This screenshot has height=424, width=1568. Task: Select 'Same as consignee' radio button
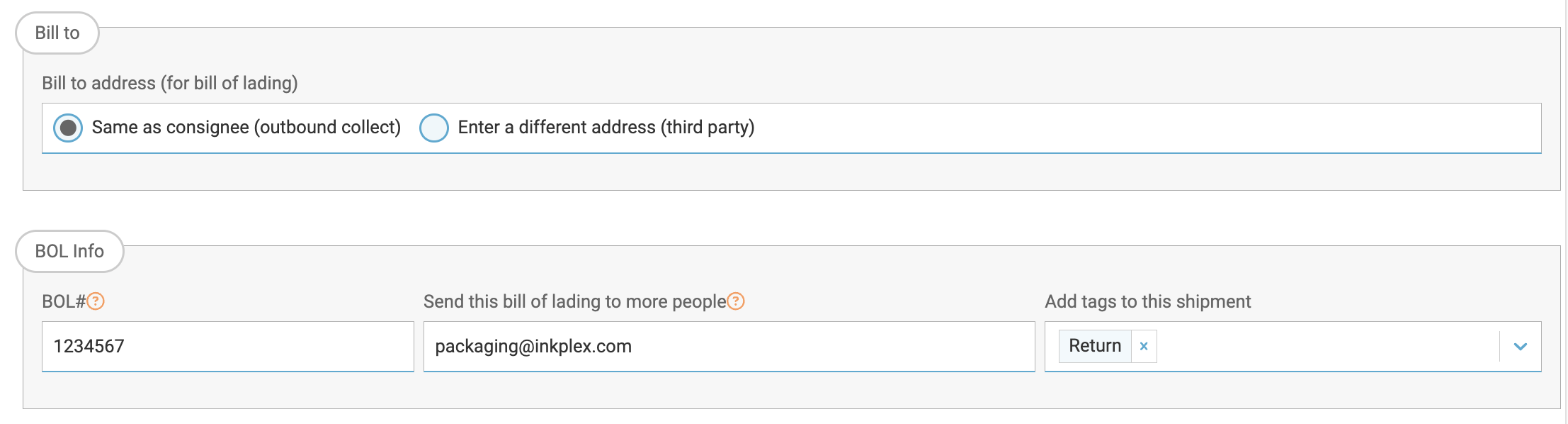click(68, 128)
